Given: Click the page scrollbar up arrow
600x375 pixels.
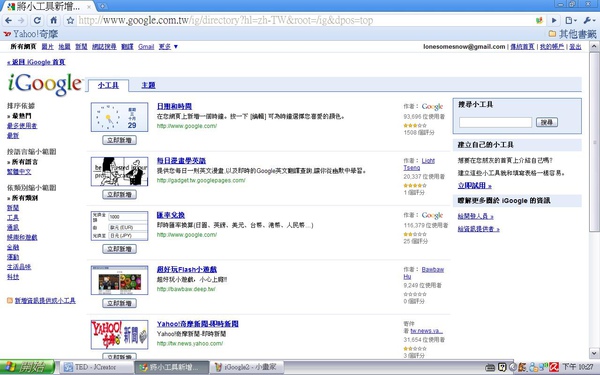Looking at the screenshot, I should point(594,46).
